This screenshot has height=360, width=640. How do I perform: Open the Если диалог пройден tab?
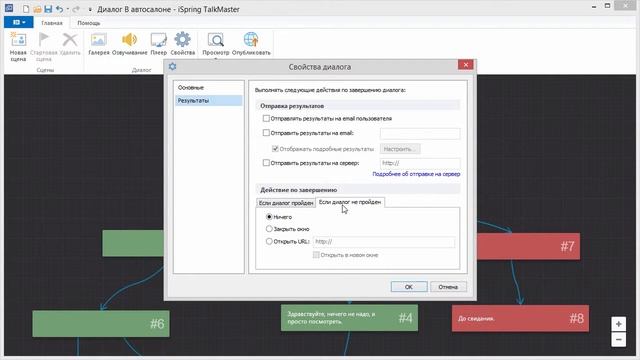(286, 203)
